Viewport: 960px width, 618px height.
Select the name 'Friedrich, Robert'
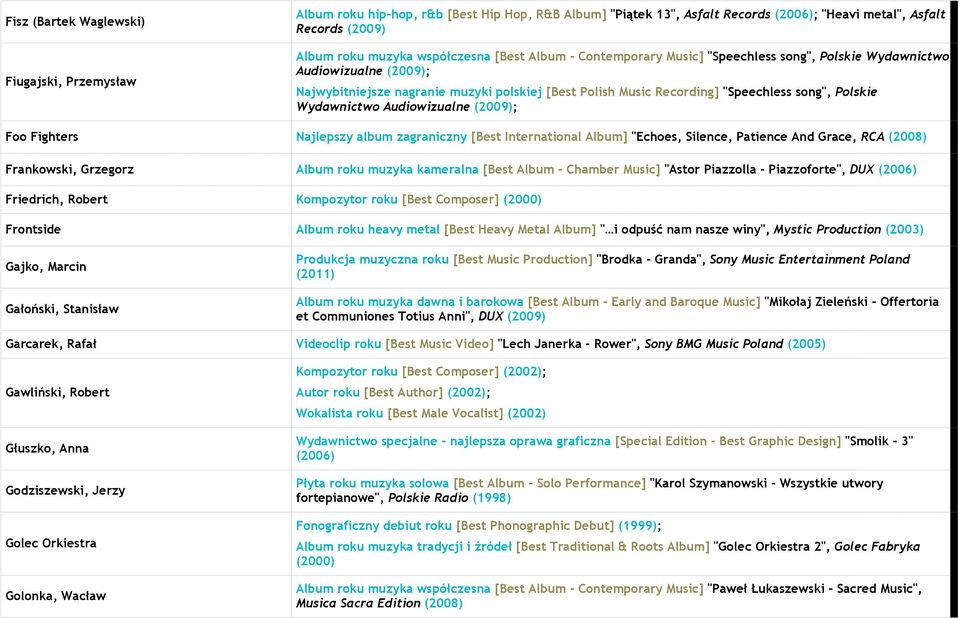(56, 199)
